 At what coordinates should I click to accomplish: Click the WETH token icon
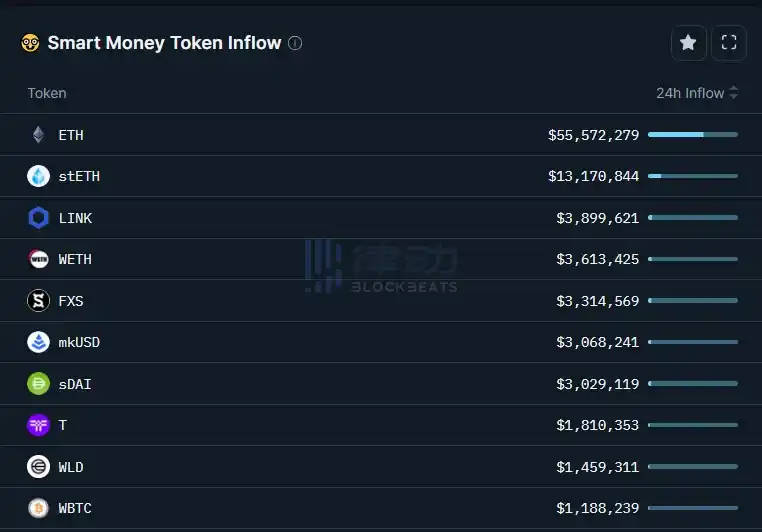coord(38,259)
